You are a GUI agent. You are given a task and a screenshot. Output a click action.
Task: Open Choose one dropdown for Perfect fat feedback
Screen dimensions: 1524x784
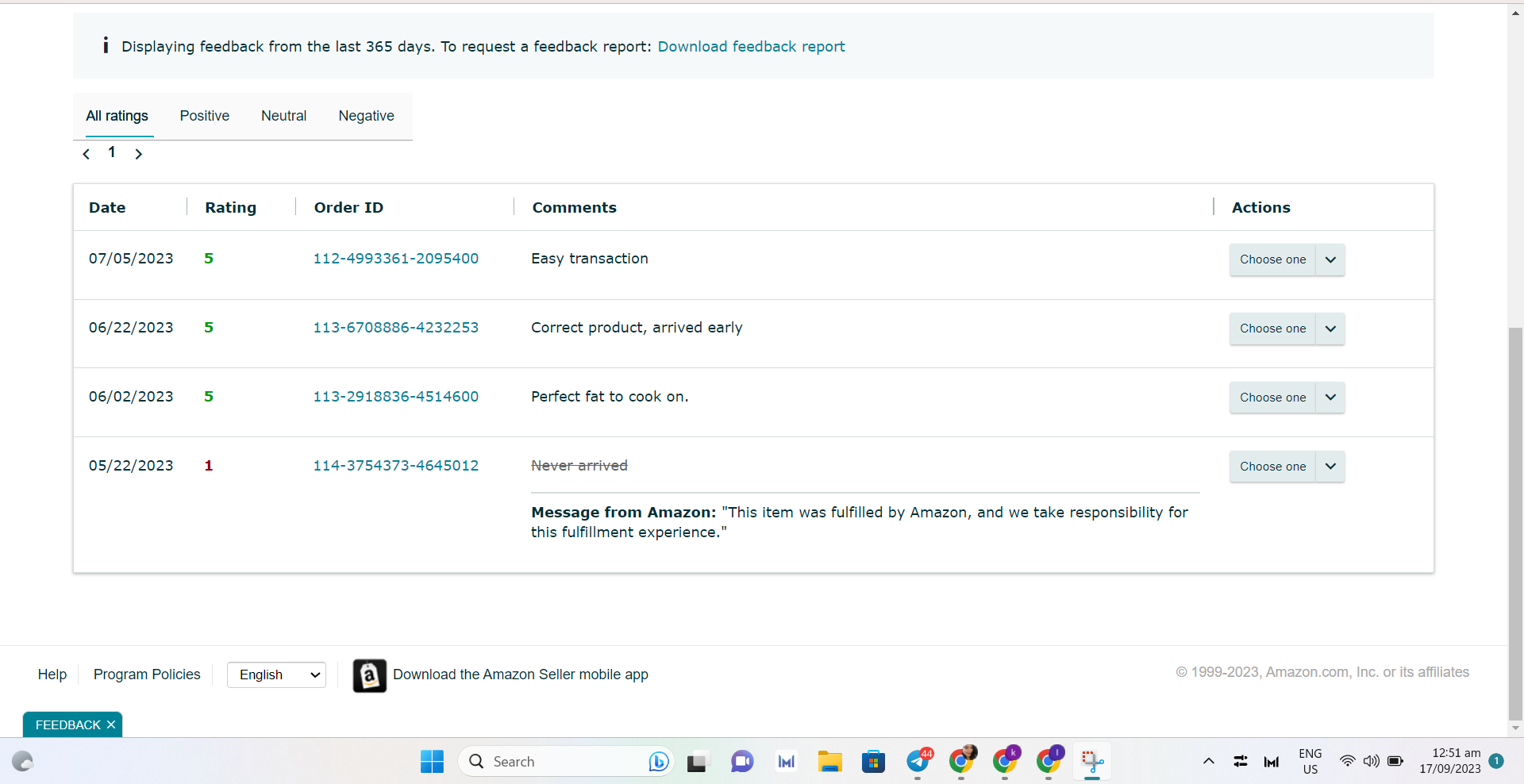[1287, 398]
